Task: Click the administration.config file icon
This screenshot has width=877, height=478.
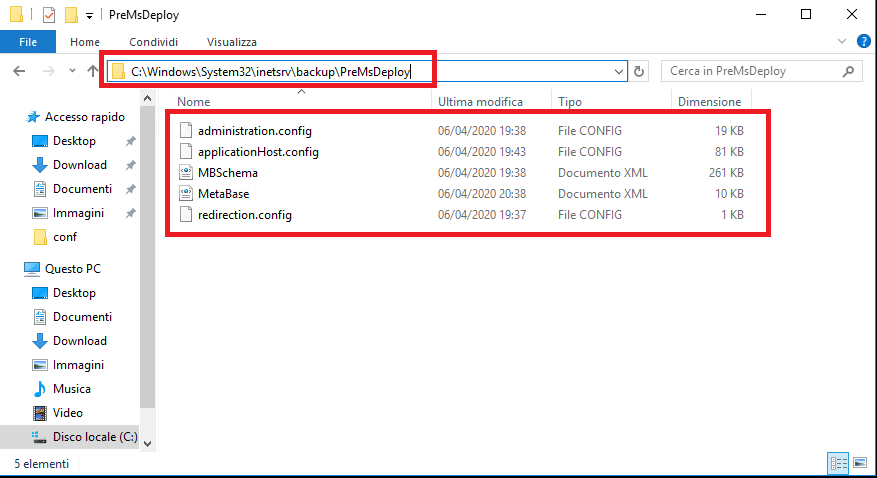Action: [186, 130]
